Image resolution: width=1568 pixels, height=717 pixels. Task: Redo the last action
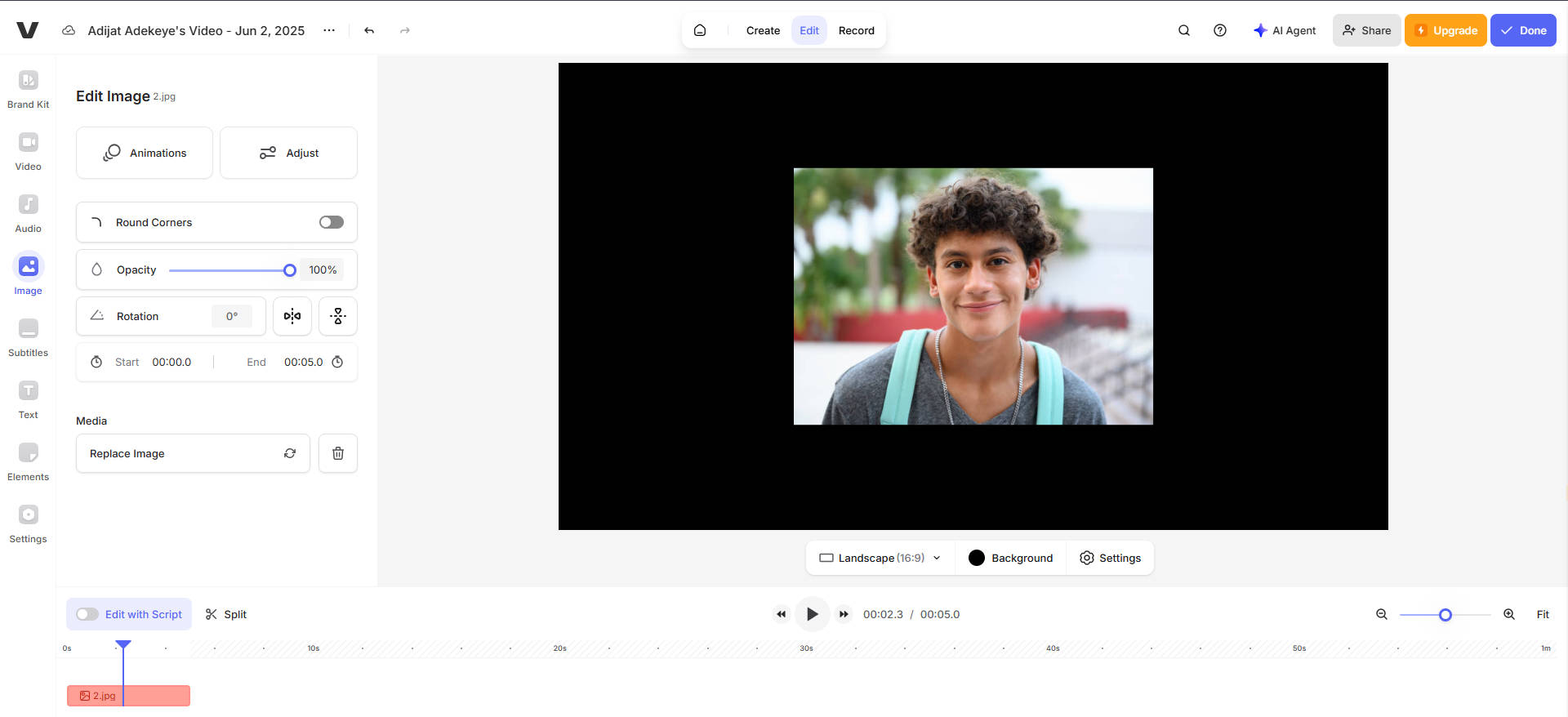405,30
